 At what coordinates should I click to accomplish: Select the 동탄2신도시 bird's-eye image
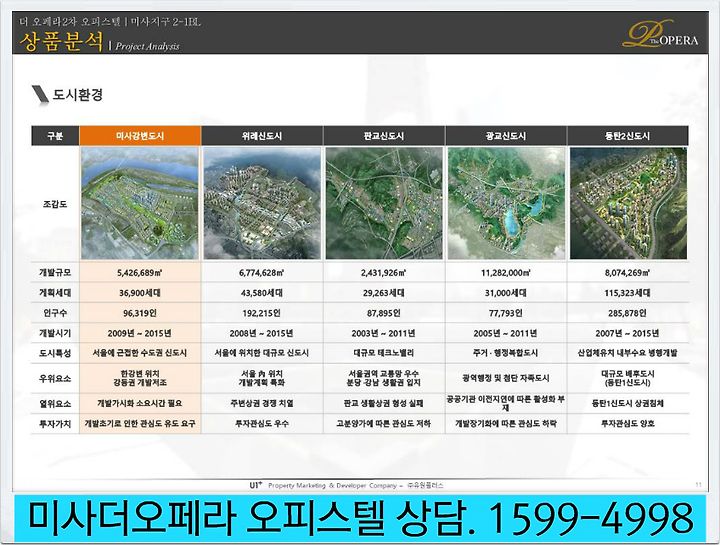(628, 203)
